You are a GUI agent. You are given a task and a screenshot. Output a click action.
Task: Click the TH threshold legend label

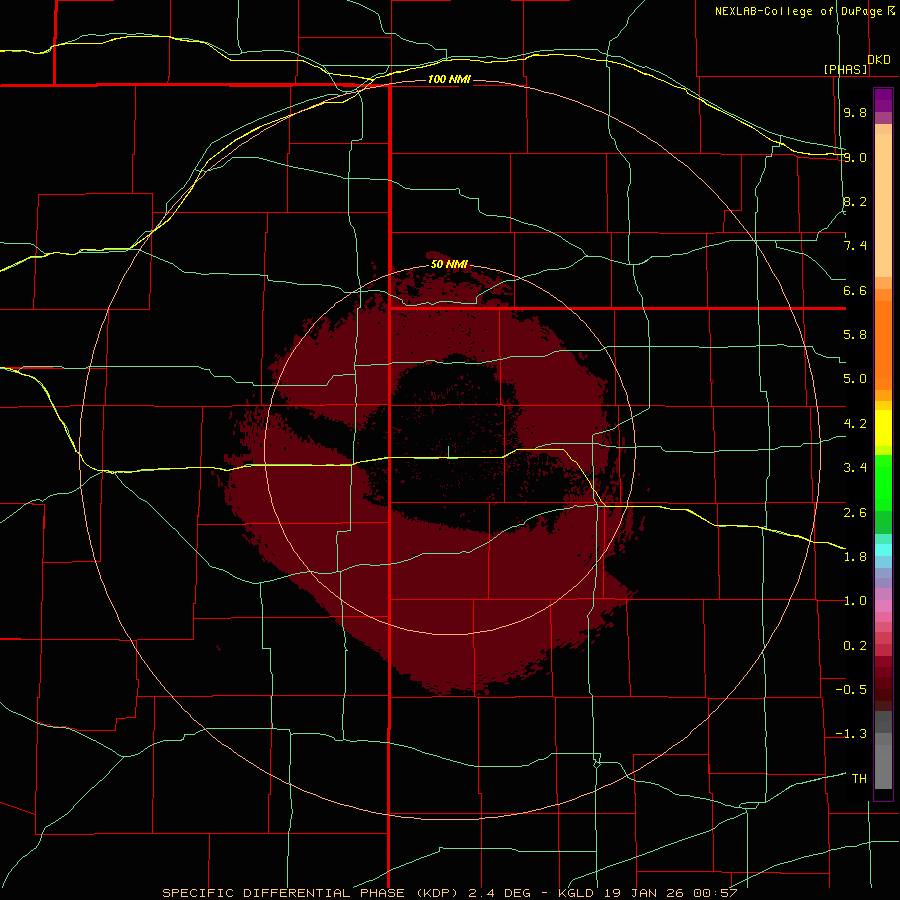pyautogui.click(x=859, y=779)
